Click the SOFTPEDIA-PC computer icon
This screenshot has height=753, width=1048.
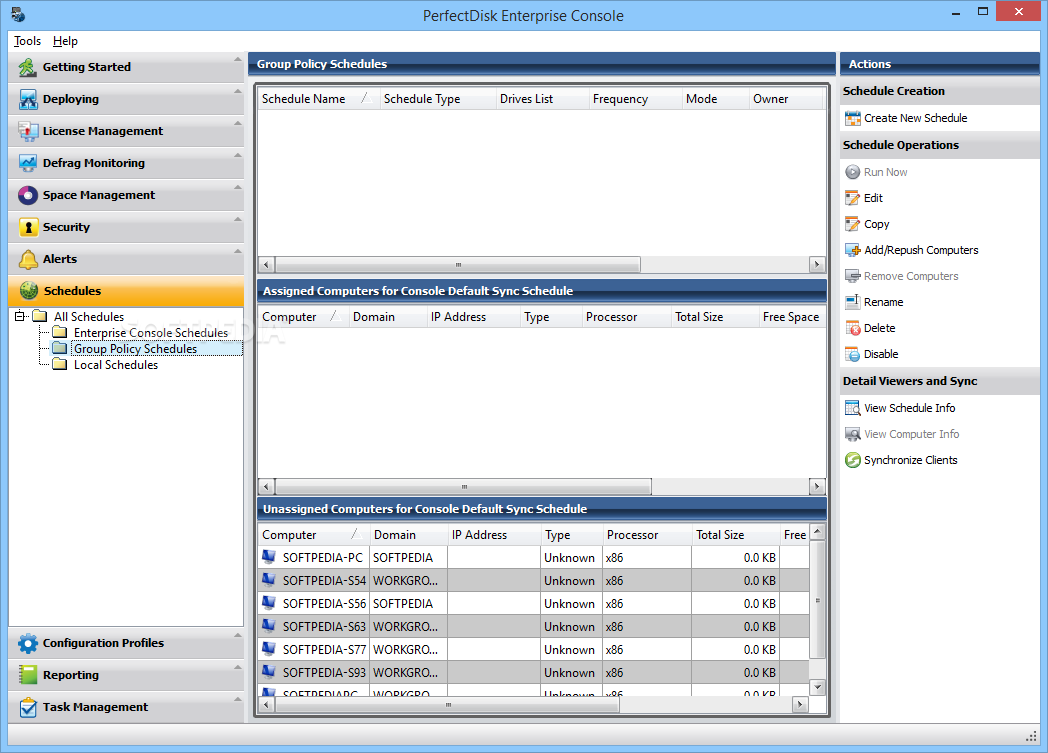point(269,557)
